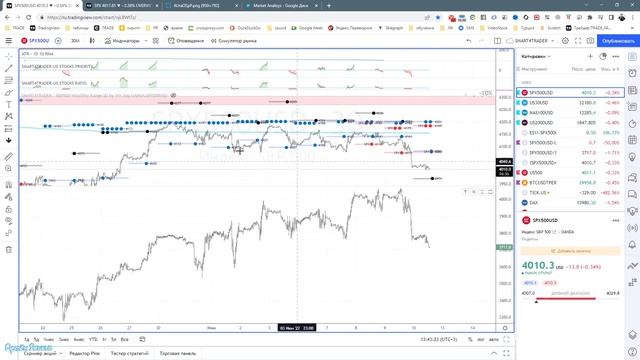Select NAS100USD in the watchlist
Screen dimensions: 640x360
[570, 113]
